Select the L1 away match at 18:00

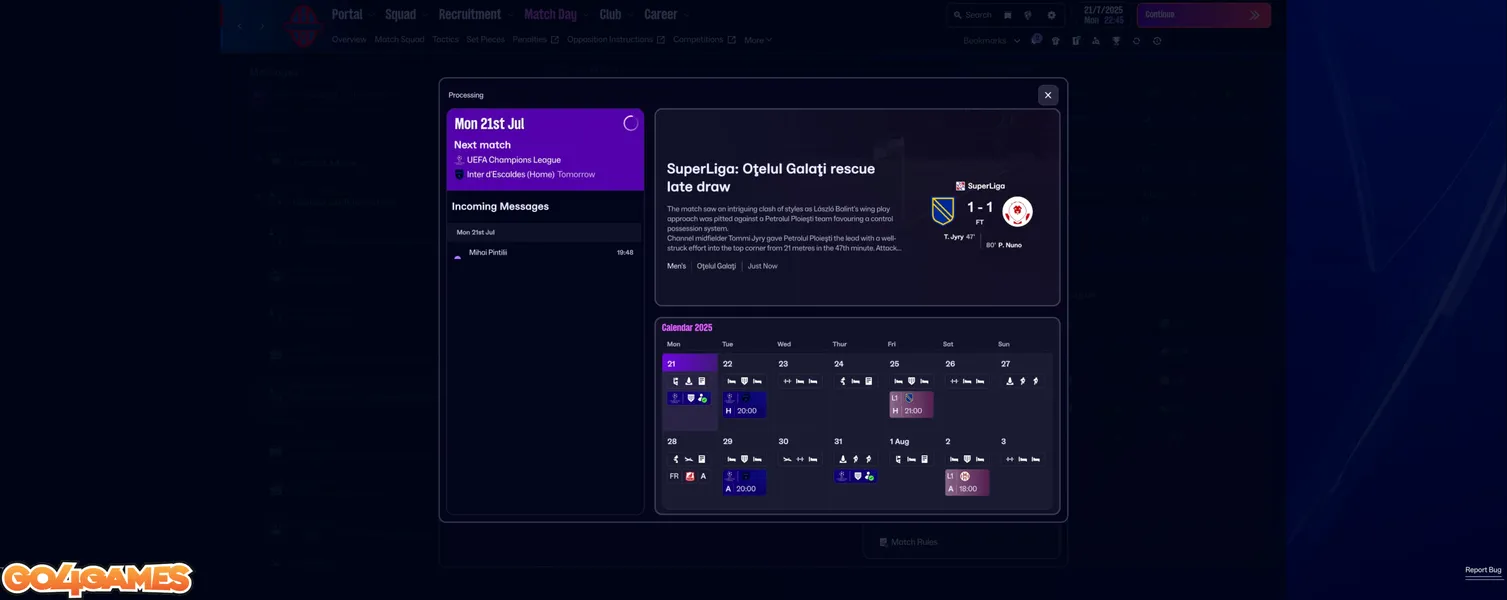(x=966, y=482)
